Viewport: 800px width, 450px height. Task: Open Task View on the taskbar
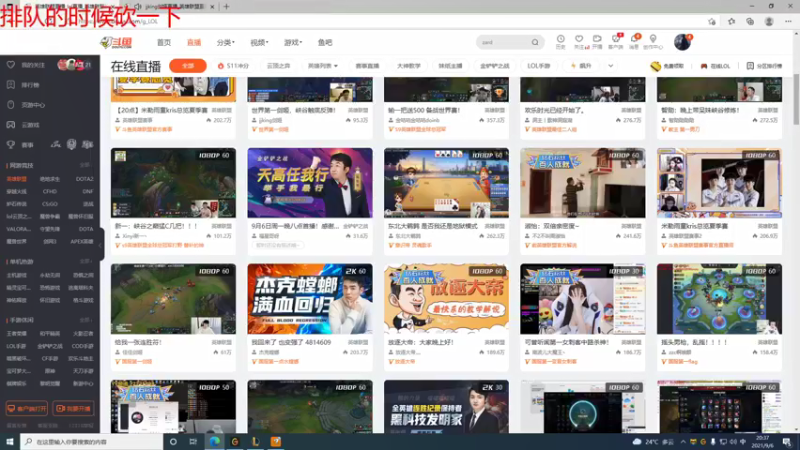pyautogui.click(x=193, y=441)
